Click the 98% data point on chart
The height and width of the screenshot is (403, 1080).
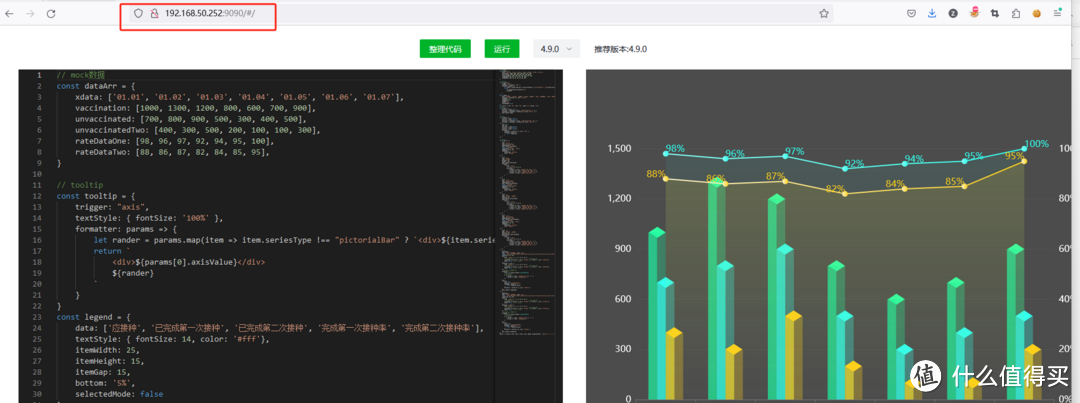pyautogui.click(x=666, y=153)
